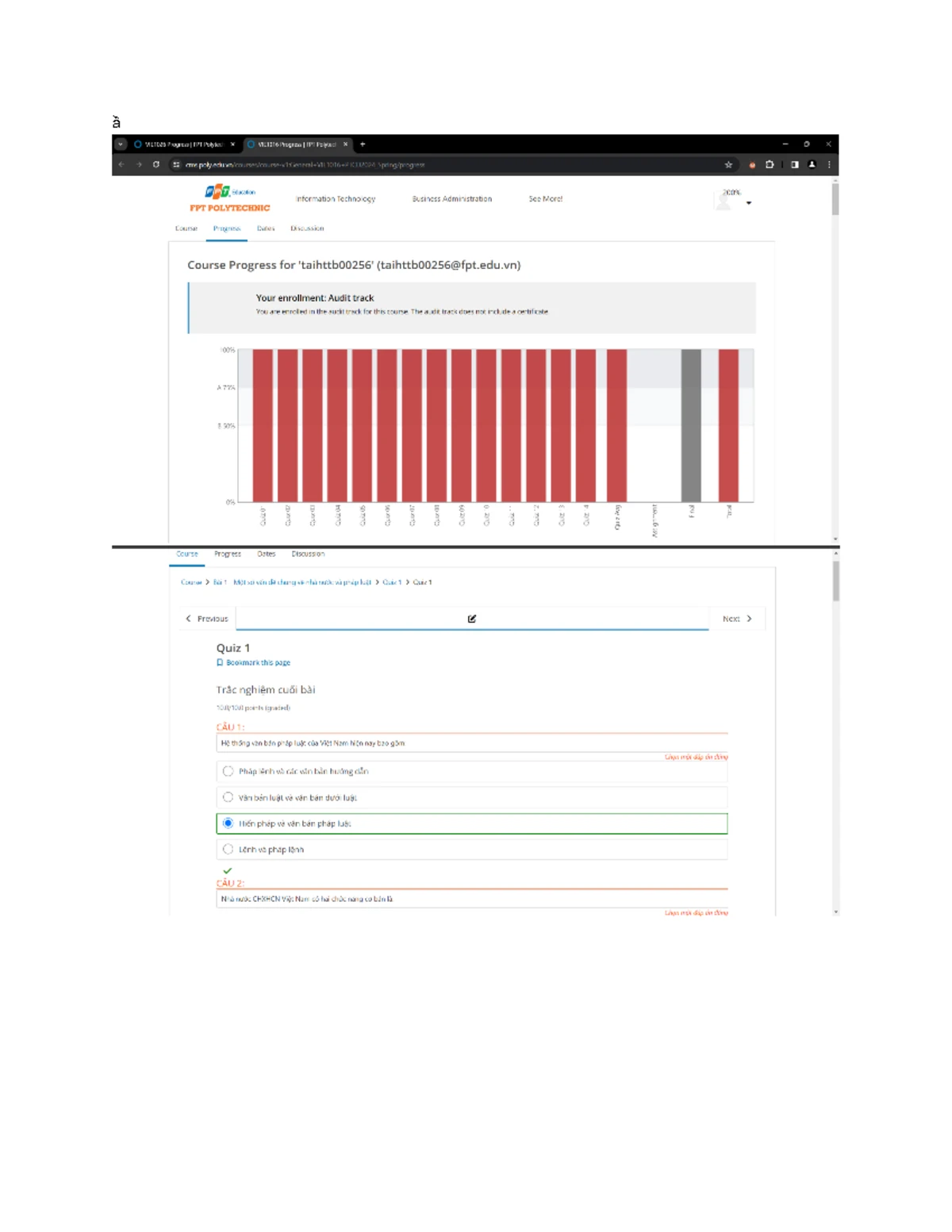Close the first MLT Progress browser tab
The image size is (952, 1232).
pyautogui.click(x=232, y=144)
